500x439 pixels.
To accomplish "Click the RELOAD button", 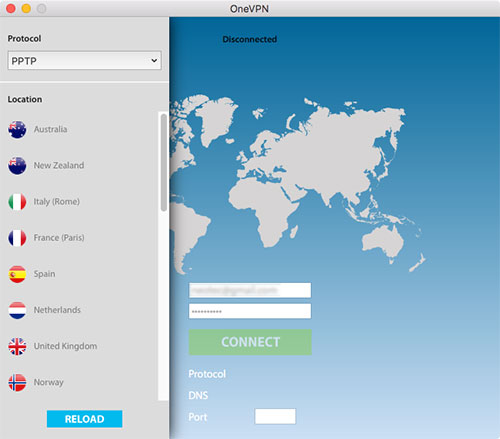I will (85, 419).
